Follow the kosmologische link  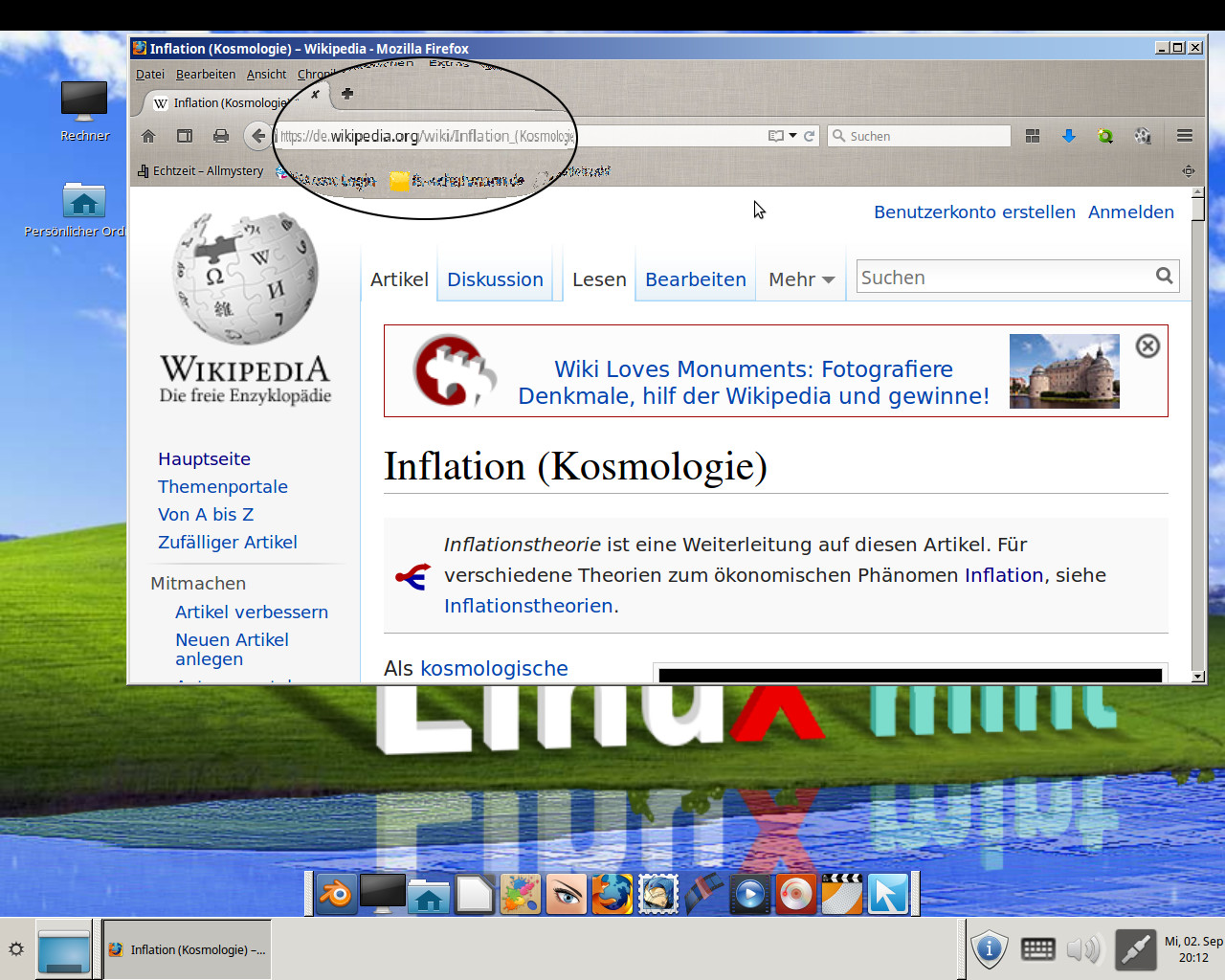[494, 669]
